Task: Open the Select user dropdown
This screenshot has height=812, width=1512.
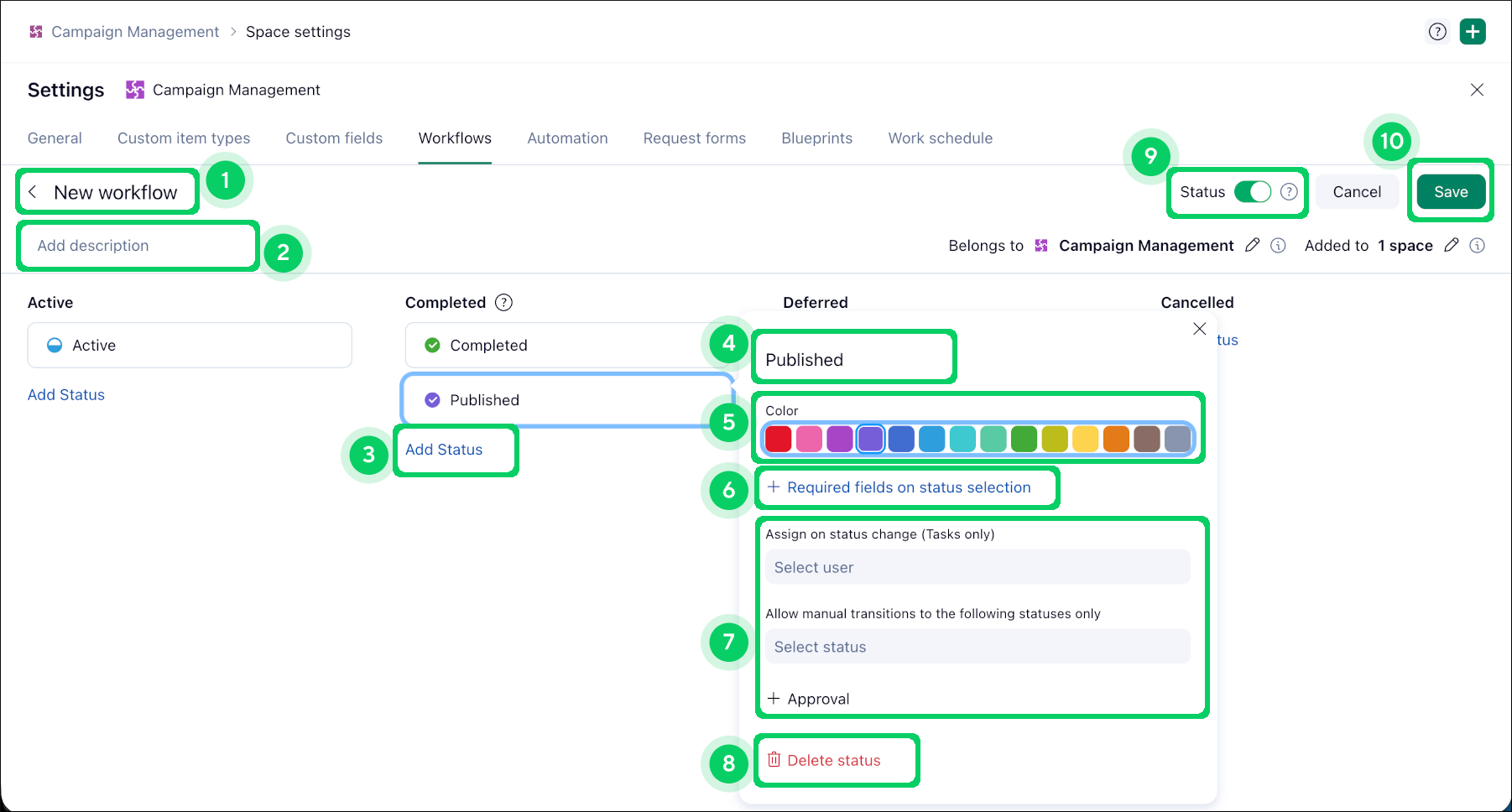Action: [x=977, y=567]
